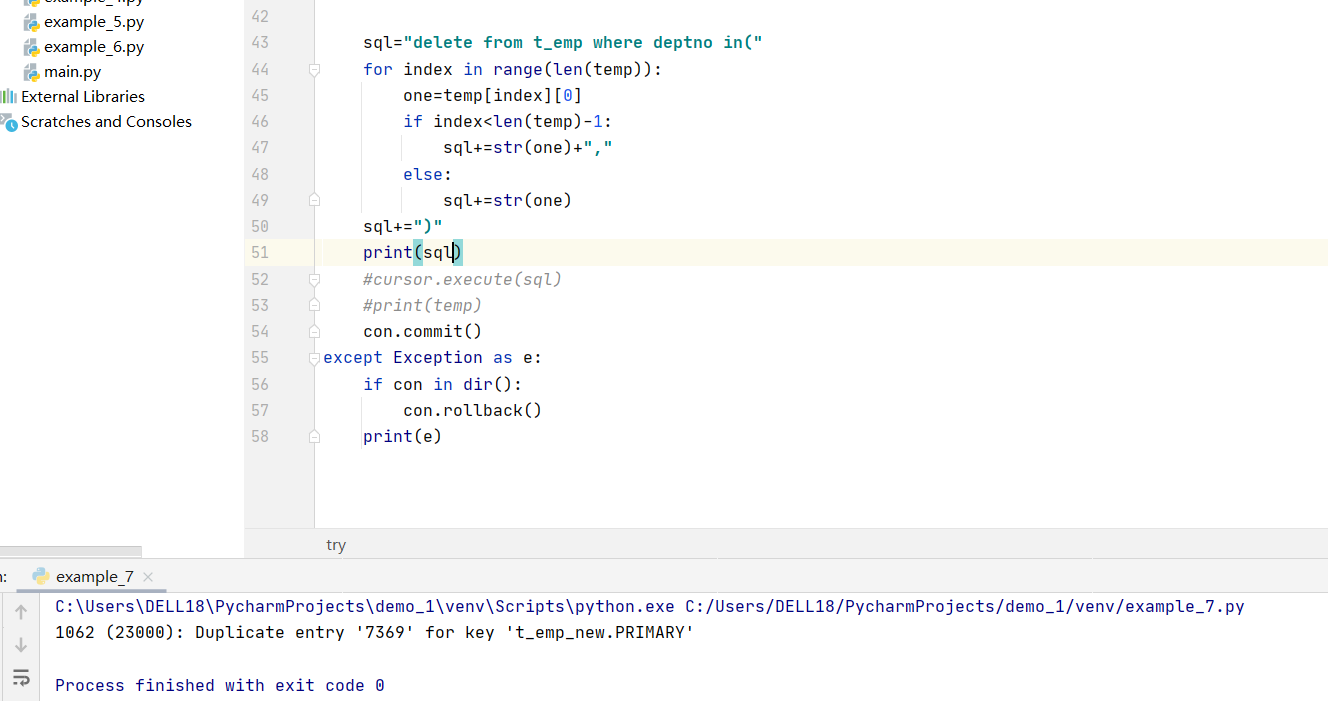Open example_6.py in the project tree
Screen dimensions: 1328x701
pyautogui.click(x=93, y=47)
